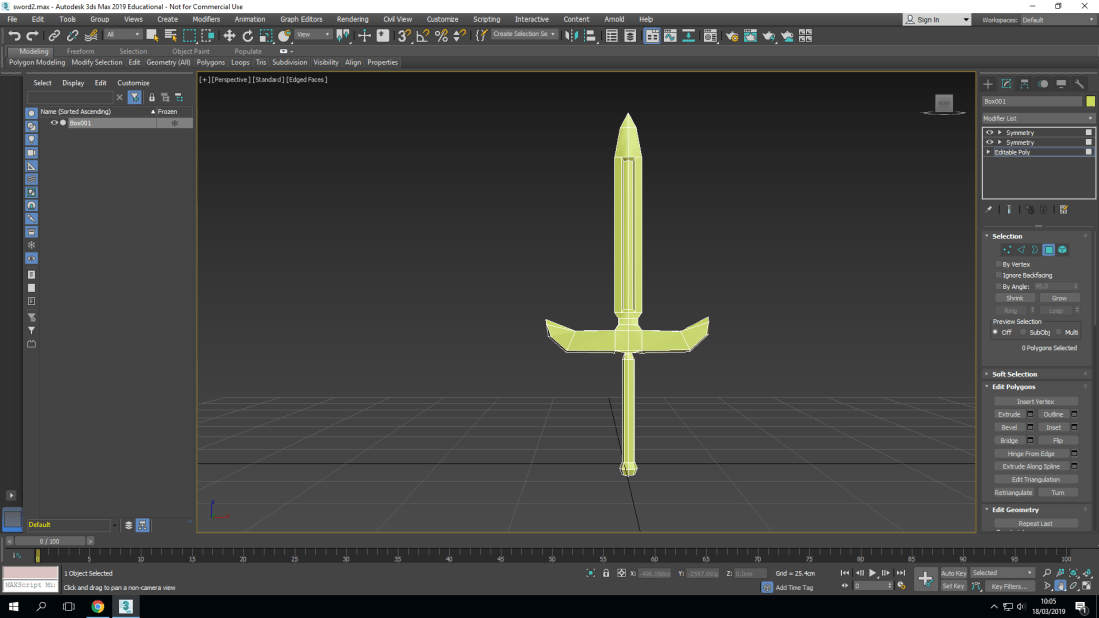Check Ignore Backfacing in Selection rollout
Image resolution: width=1099 pixels, height=618 pixels.
pyautogui.click(x=998, y=275)
